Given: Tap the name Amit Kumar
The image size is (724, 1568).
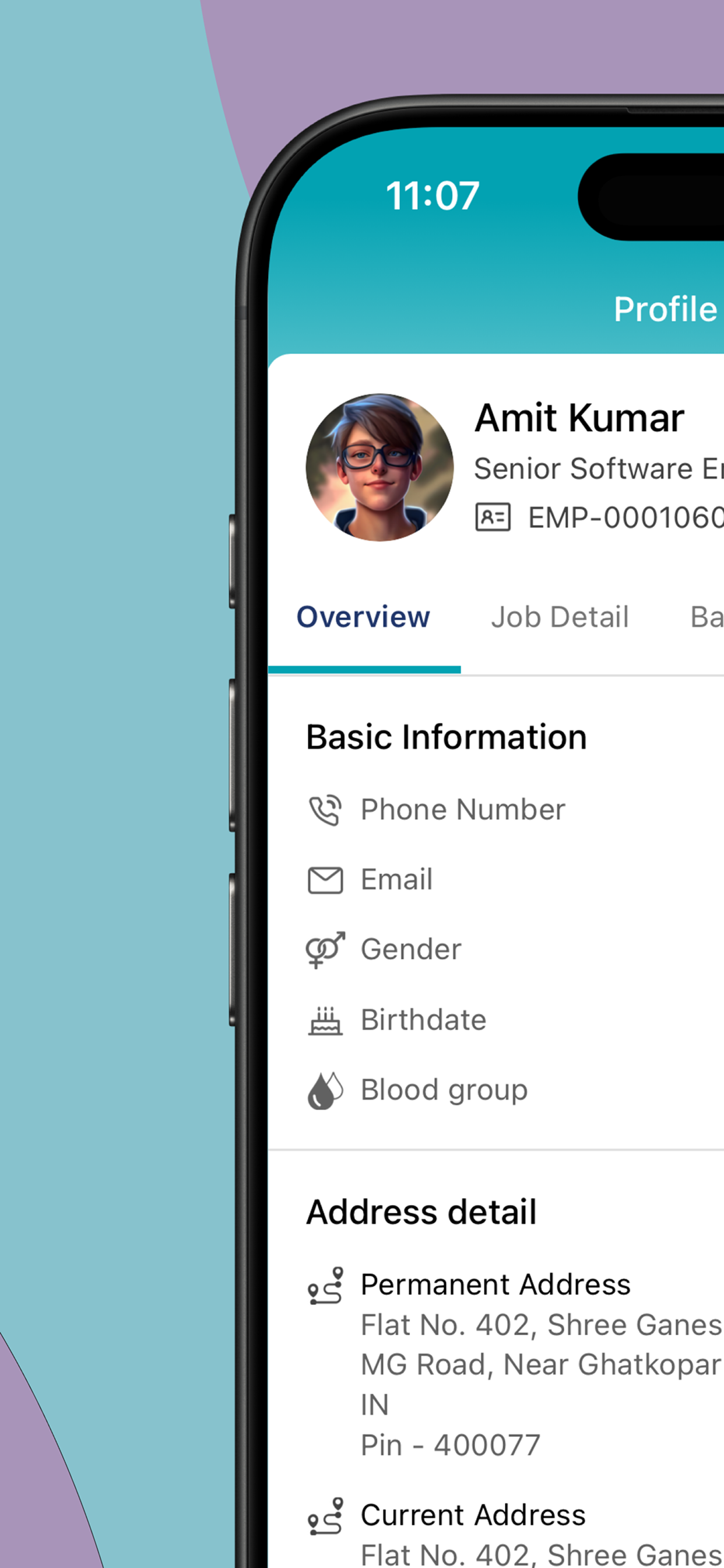Looking at the screenshot, I should [x=579, y=419].
